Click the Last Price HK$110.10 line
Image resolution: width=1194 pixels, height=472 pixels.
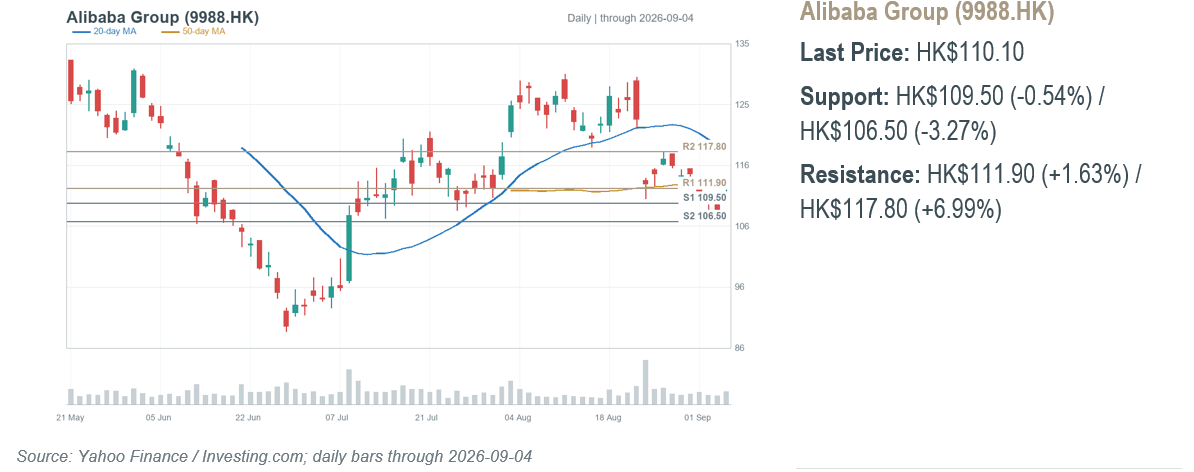(x=911, y=53)
